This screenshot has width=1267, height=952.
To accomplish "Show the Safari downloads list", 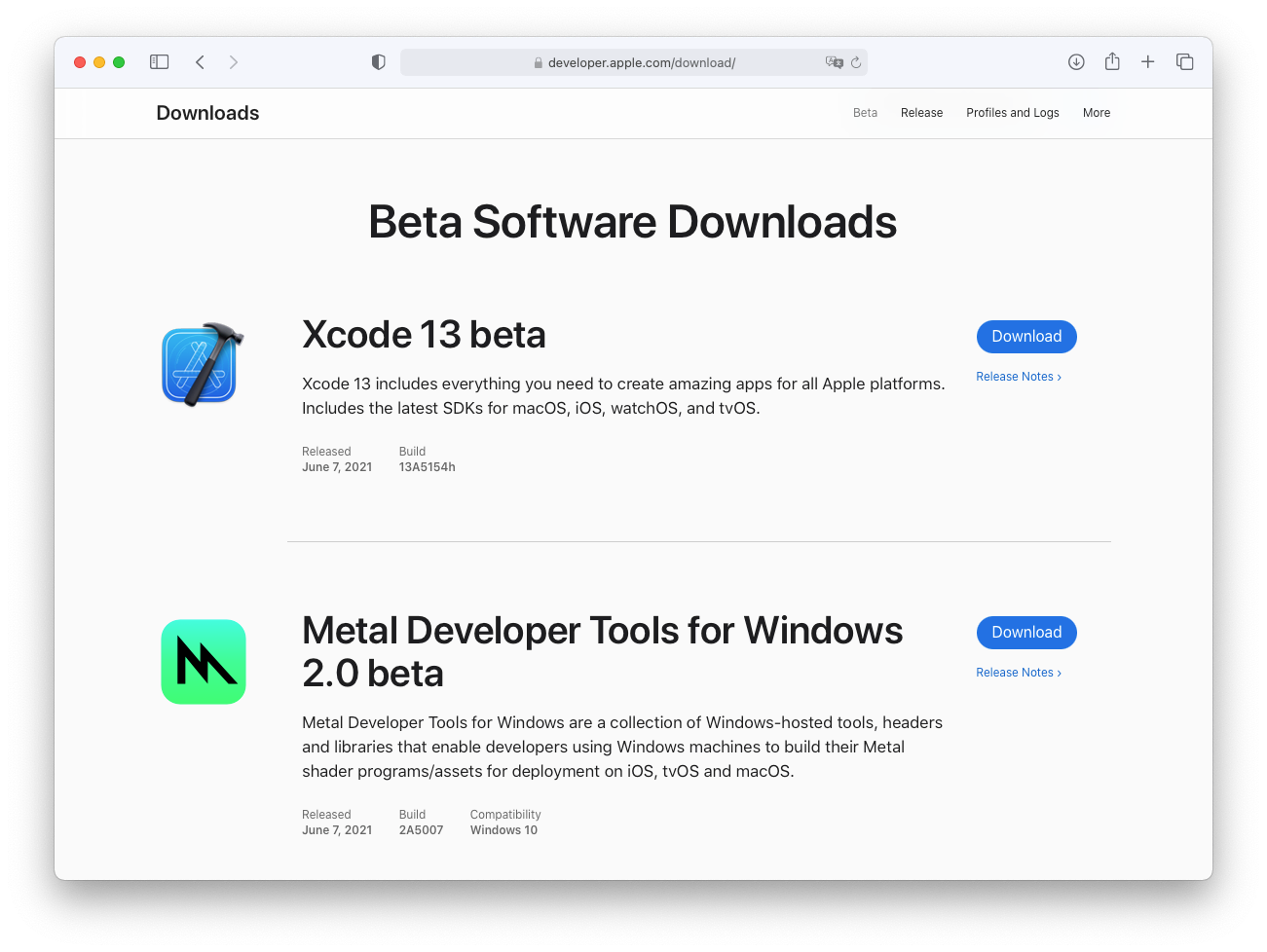I will pos(1076,62).
